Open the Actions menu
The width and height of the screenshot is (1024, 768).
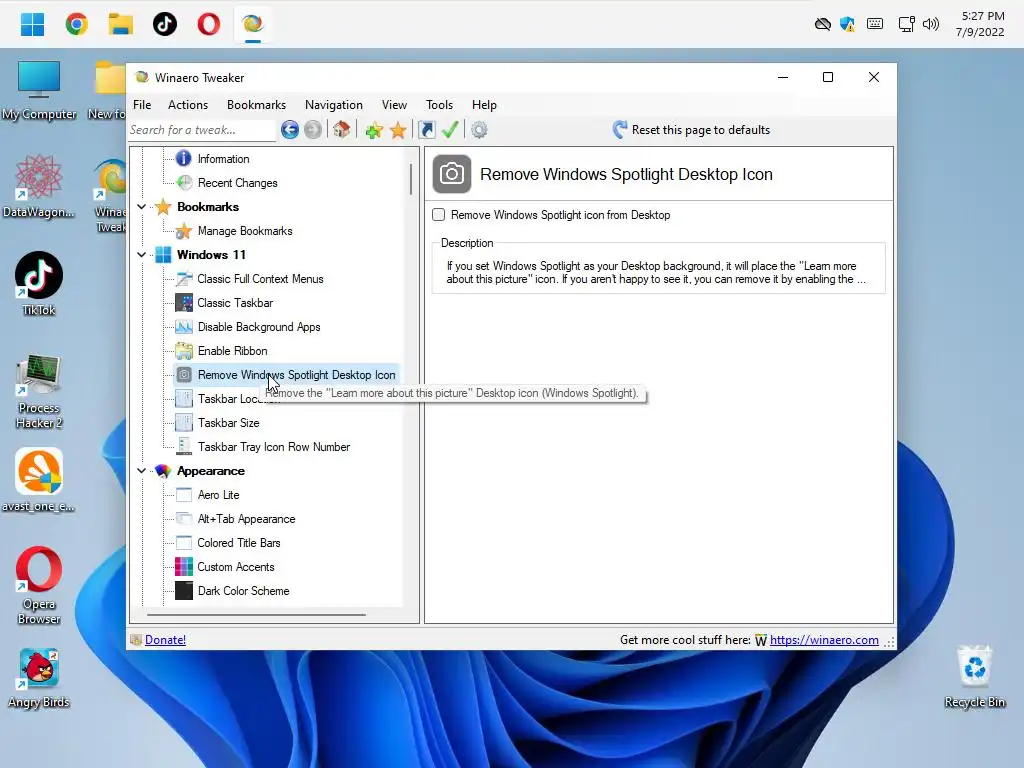coord(187,104)
